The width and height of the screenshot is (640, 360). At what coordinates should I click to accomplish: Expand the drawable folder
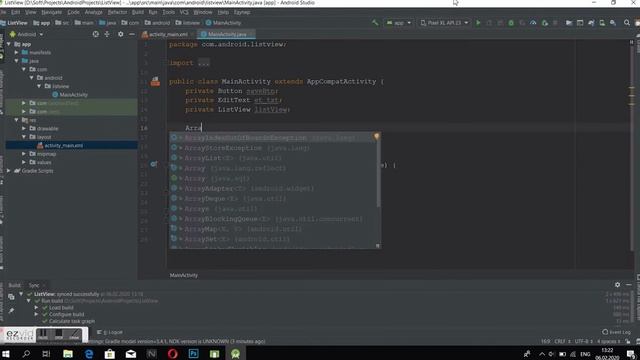tap(24, 128)
